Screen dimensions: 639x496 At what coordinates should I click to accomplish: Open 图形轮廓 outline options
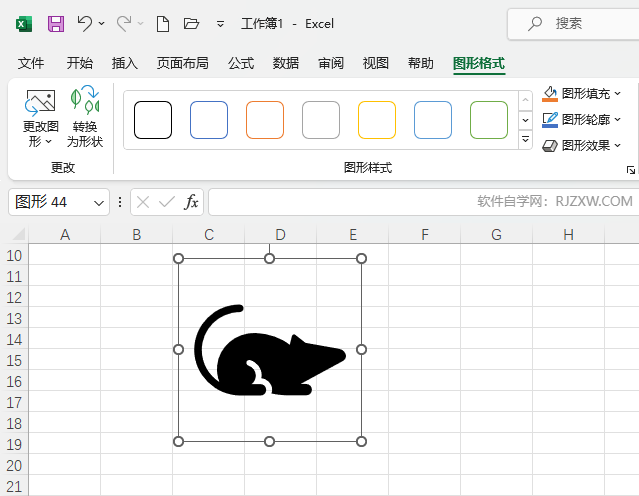(x=582, y=120)
